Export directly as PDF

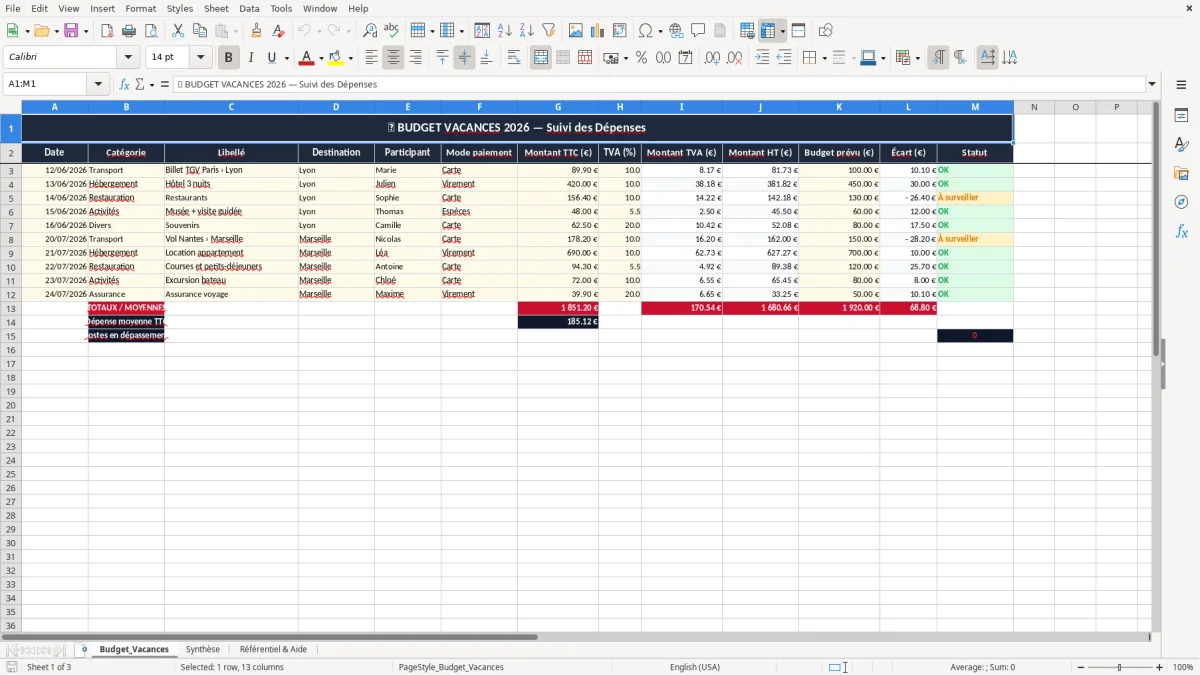107,31
